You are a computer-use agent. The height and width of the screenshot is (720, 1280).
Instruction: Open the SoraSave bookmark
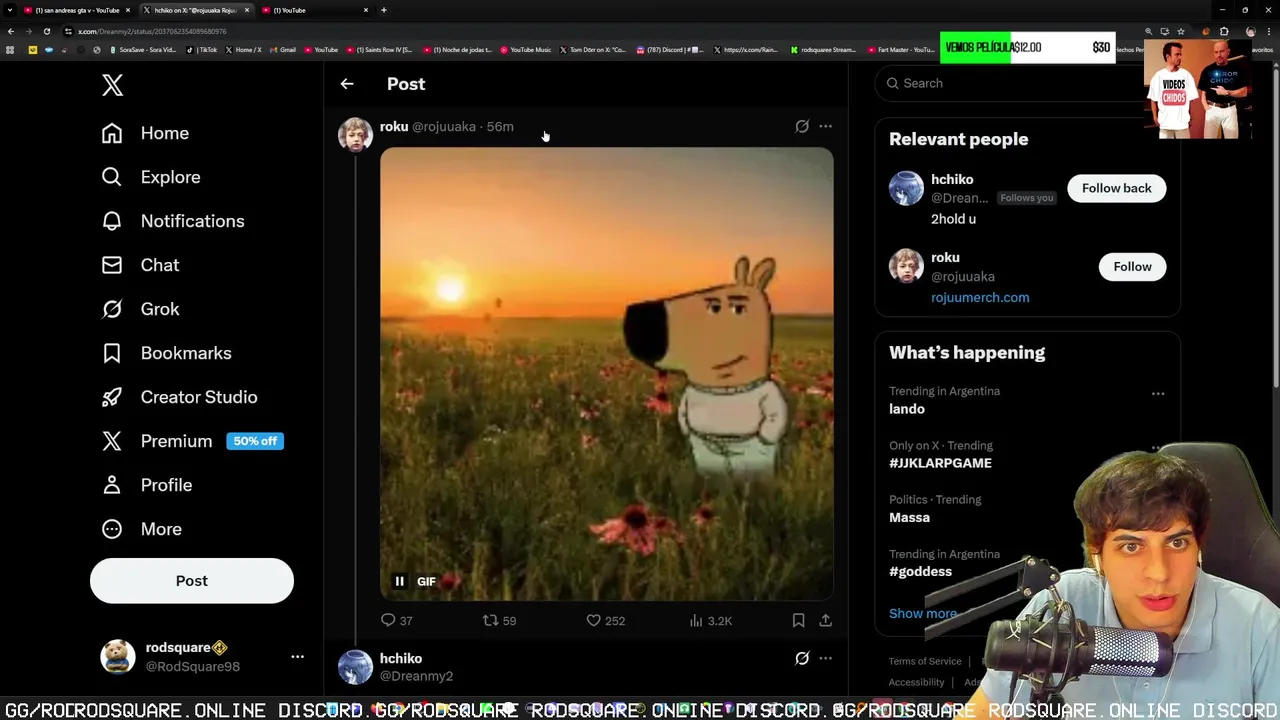tap(143, 49)
